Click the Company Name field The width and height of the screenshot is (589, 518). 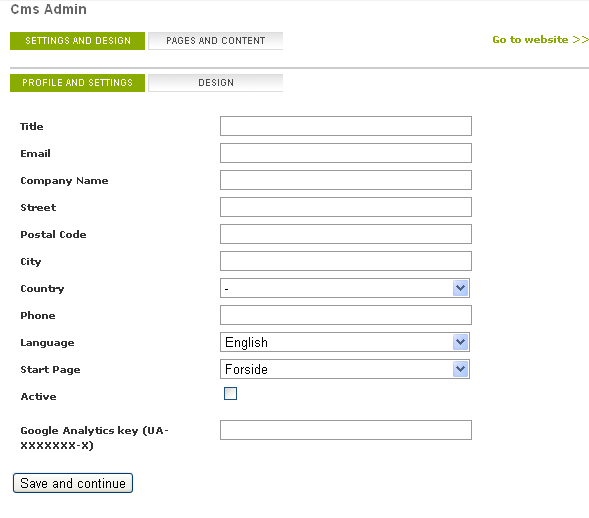[x=346, y=180]
